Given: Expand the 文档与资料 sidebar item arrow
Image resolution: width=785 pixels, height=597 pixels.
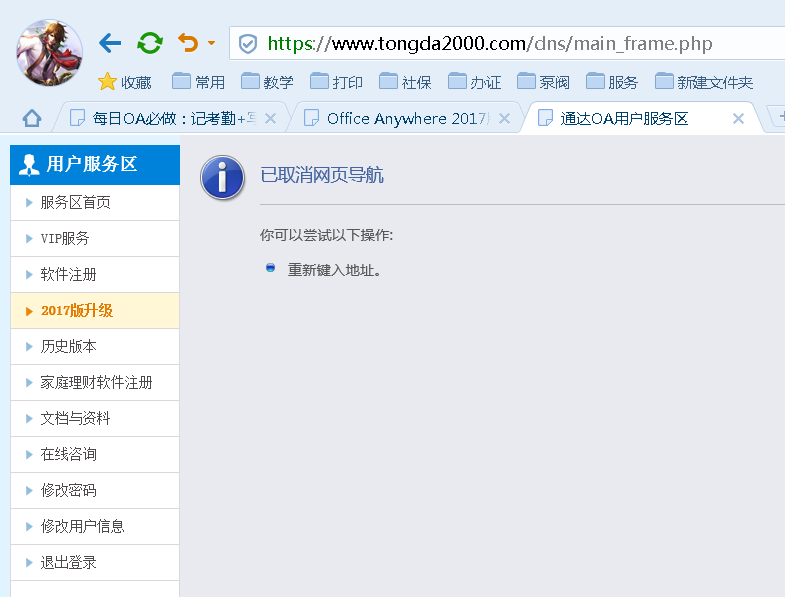Looking at the screenshot, I should pos(29,419).
